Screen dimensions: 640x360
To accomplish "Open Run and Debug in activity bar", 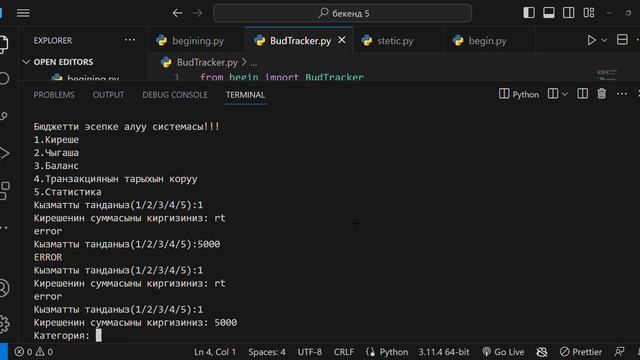I will pos(4,153).
